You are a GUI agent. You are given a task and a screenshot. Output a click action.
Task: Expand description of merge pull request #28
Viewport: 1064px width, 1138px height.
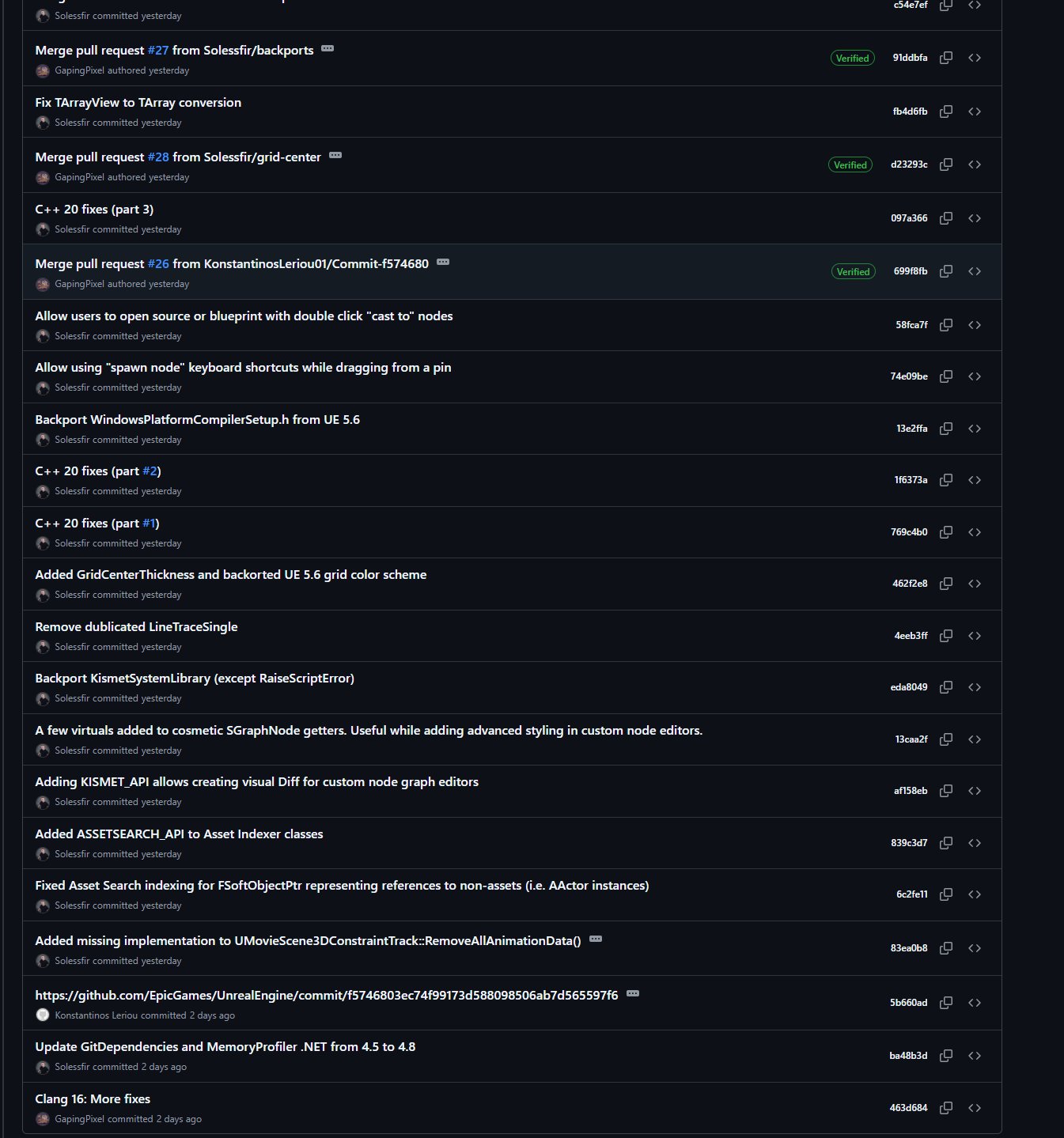coord(335,156)
